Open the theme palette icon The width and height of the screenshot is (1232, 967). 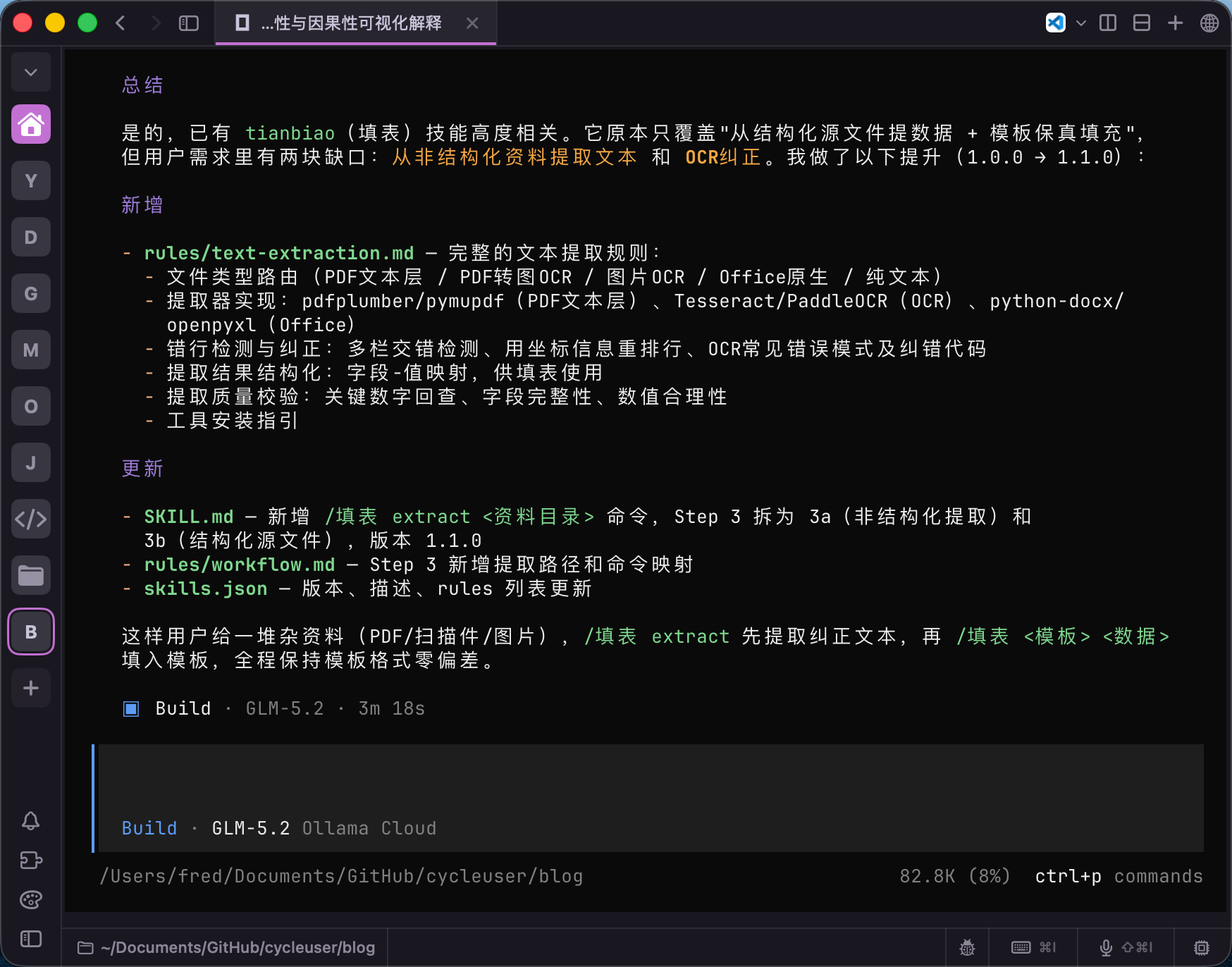(30, 900)
